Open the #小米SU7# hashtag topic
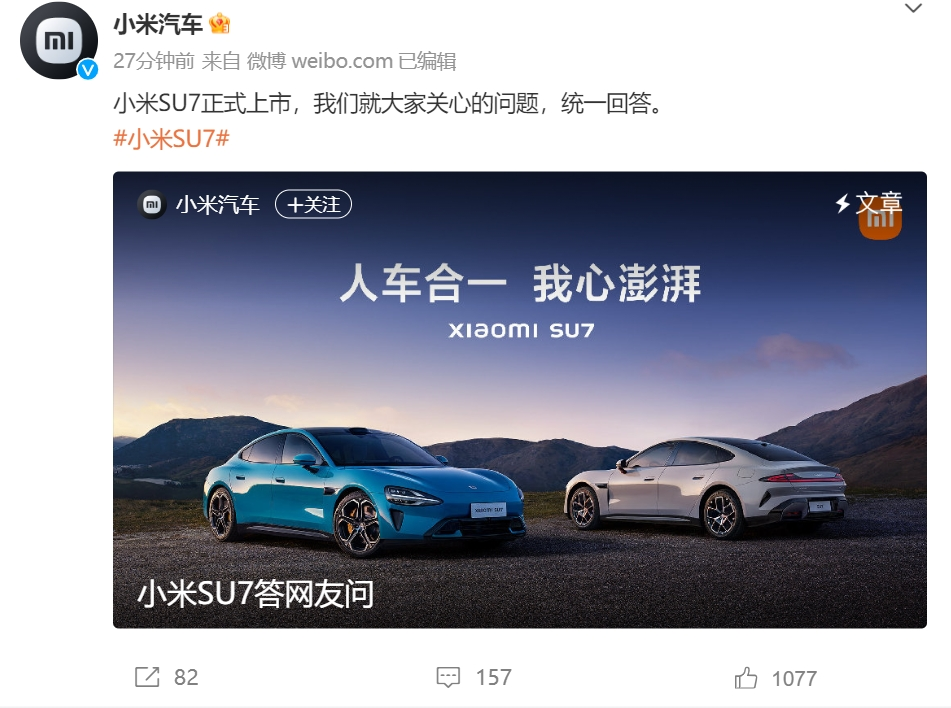Screen dimensions: 951x708 [171, 139]
